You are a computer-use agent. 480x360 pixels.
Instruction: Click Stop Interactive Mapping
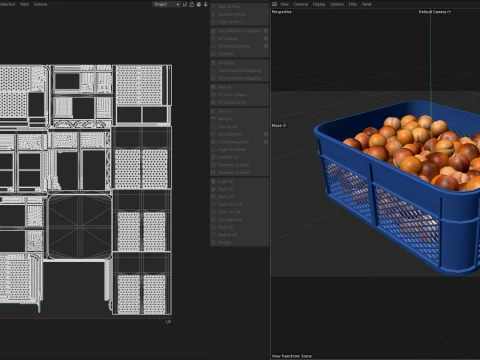pos(239,78)
